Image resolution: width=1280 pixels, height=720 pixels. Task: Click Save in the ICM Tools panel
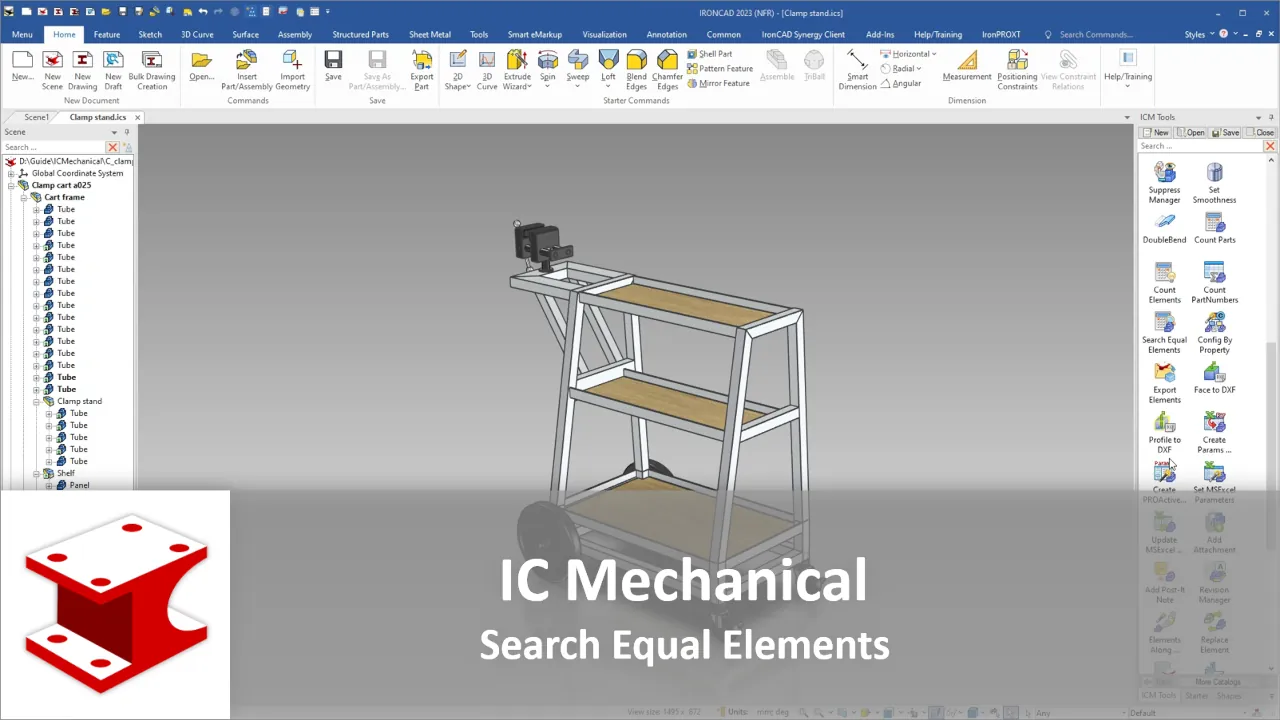pyautogui.click(x=1226, y=132)
